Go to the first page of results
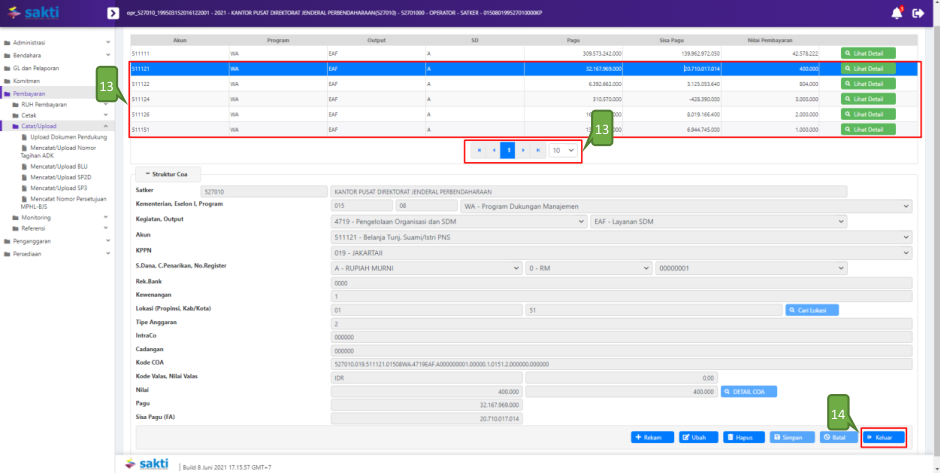This screenshot has height=474, width=941. [479, 150]
